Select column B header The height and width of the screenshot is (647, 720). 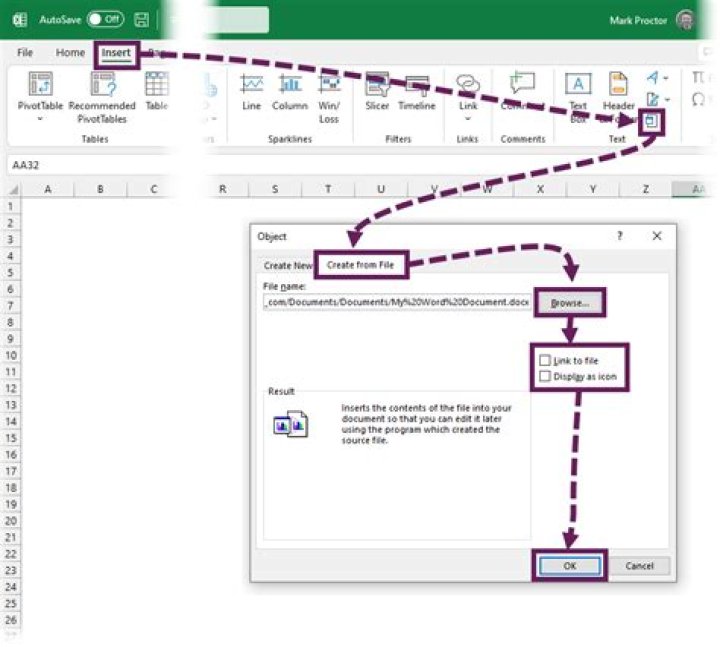pyautogui.click(x=101, y=189)
